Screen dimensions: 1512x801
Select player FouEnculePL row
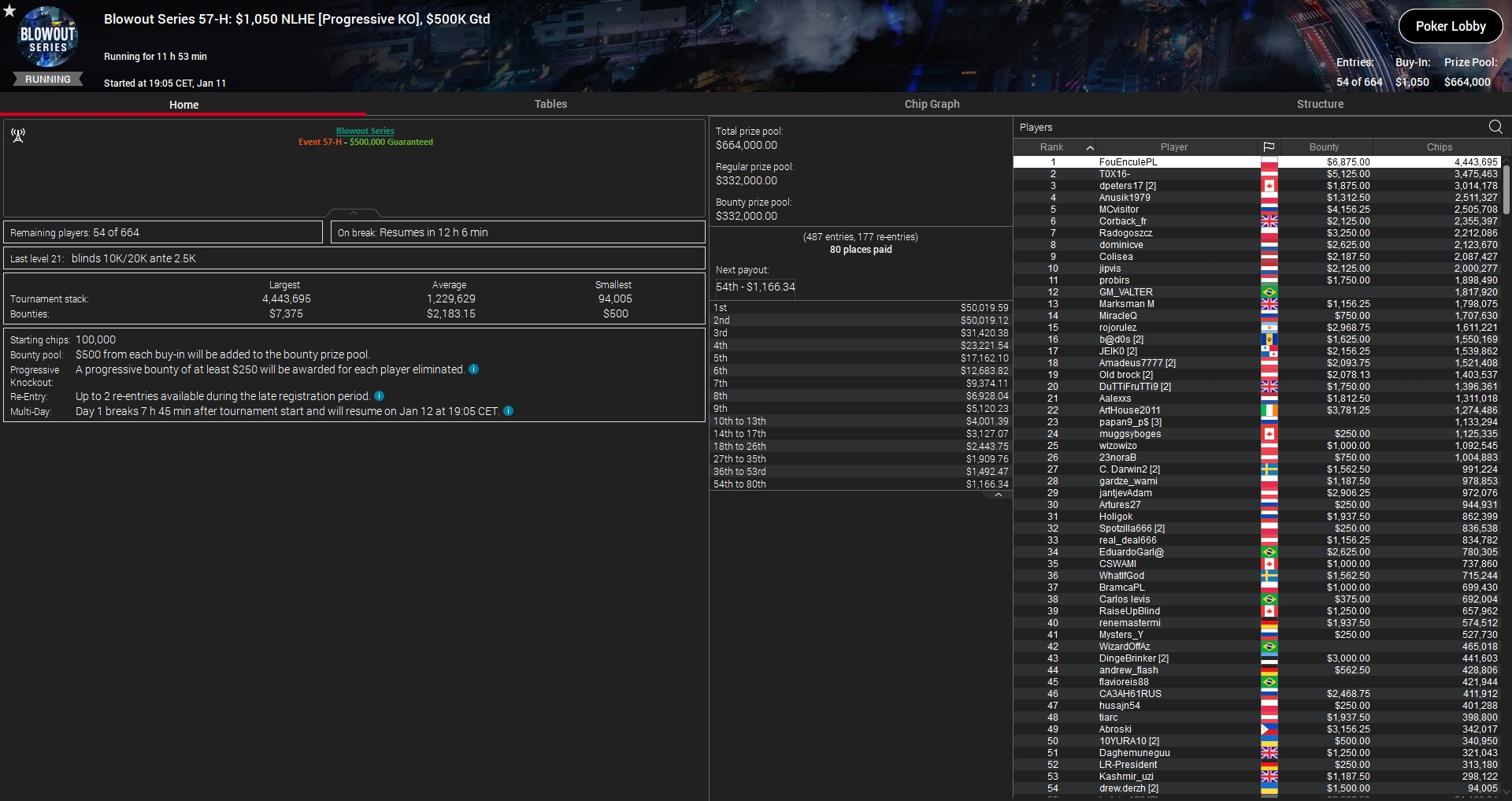1257,162
